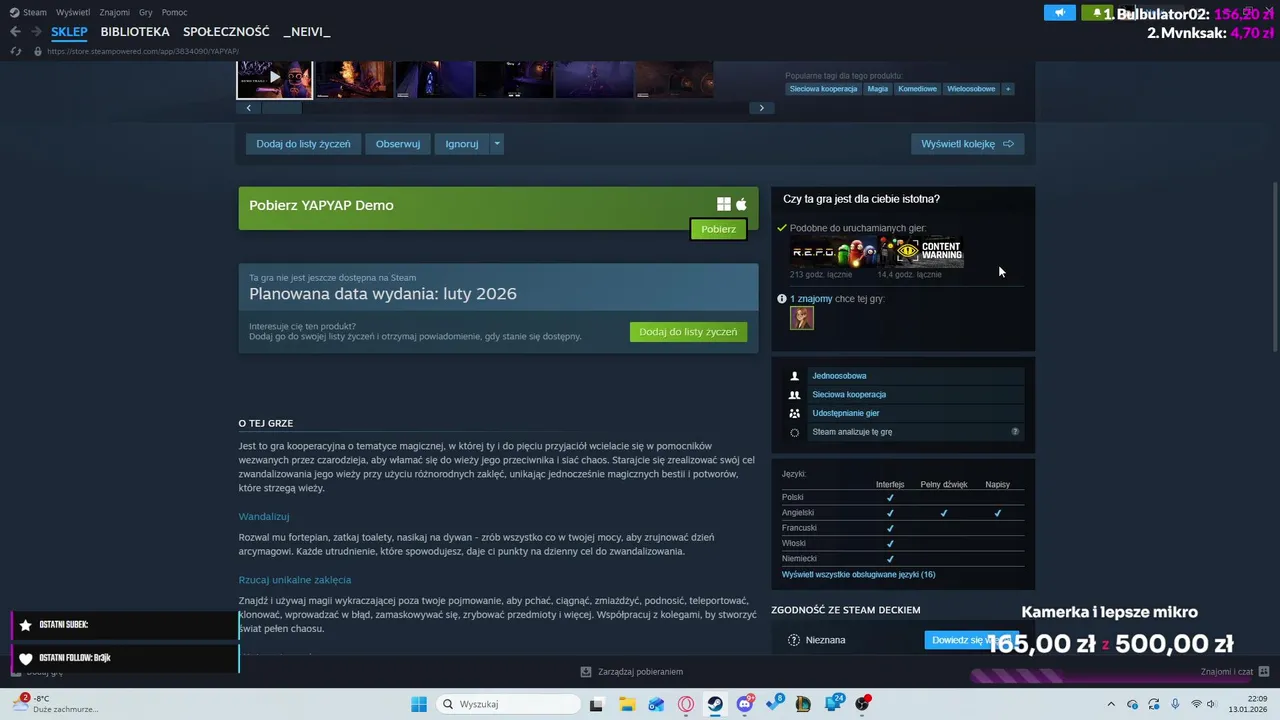
Task: Switch to the SPOŁECZNOŚĆ tab
Action: pyautogui.click(x=226, y=32)
